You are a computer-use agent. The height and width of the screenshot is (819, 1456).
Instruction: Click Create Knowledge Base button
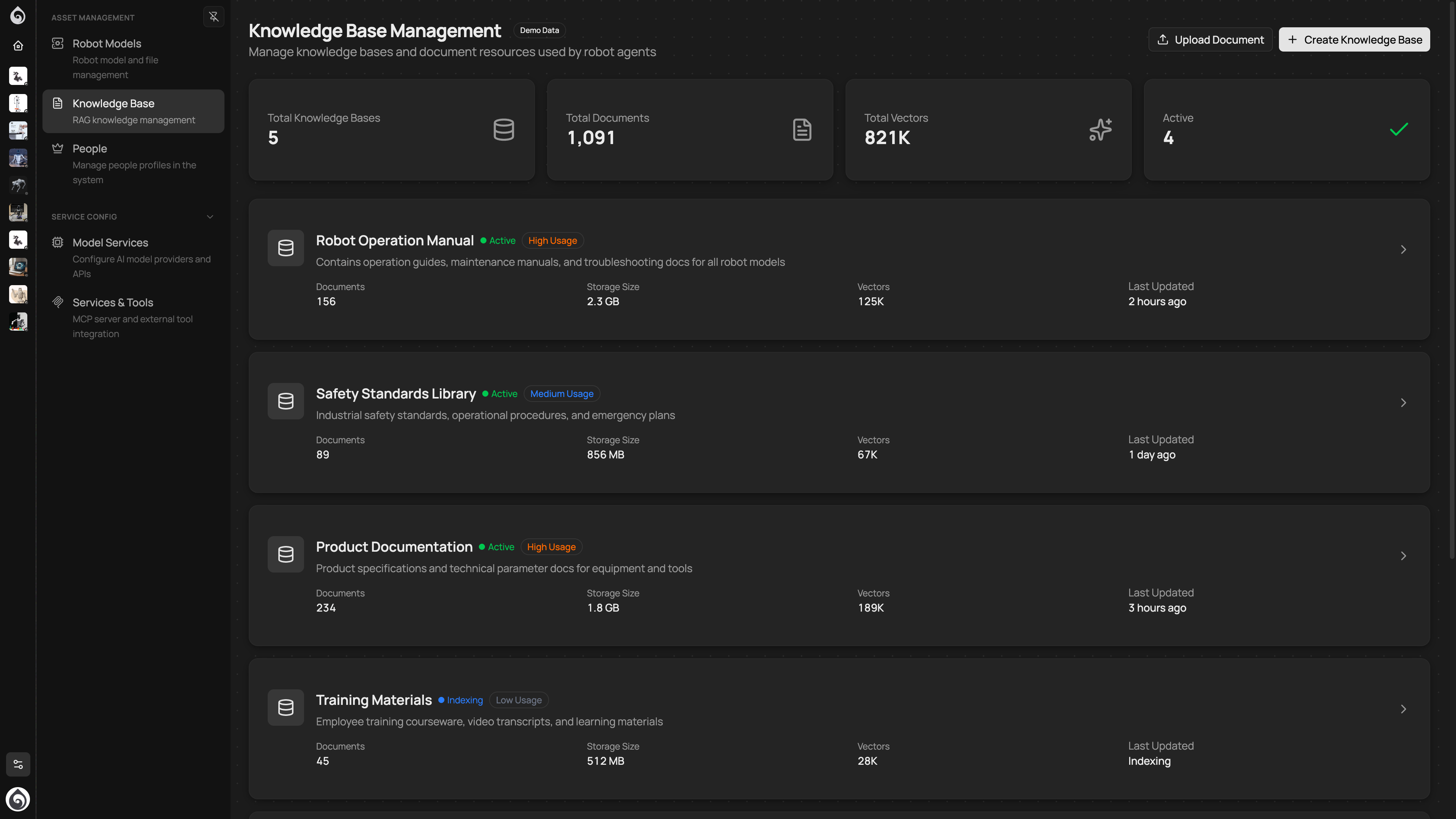(1354, 39)
